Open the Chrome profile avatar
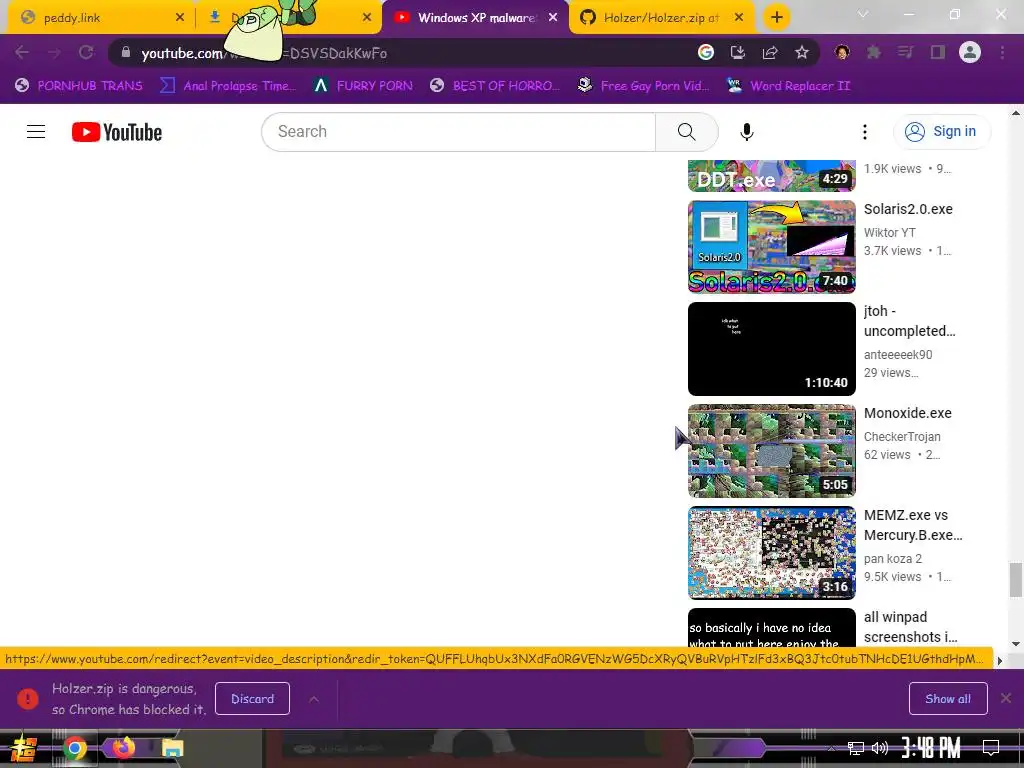 pos(970,53)
